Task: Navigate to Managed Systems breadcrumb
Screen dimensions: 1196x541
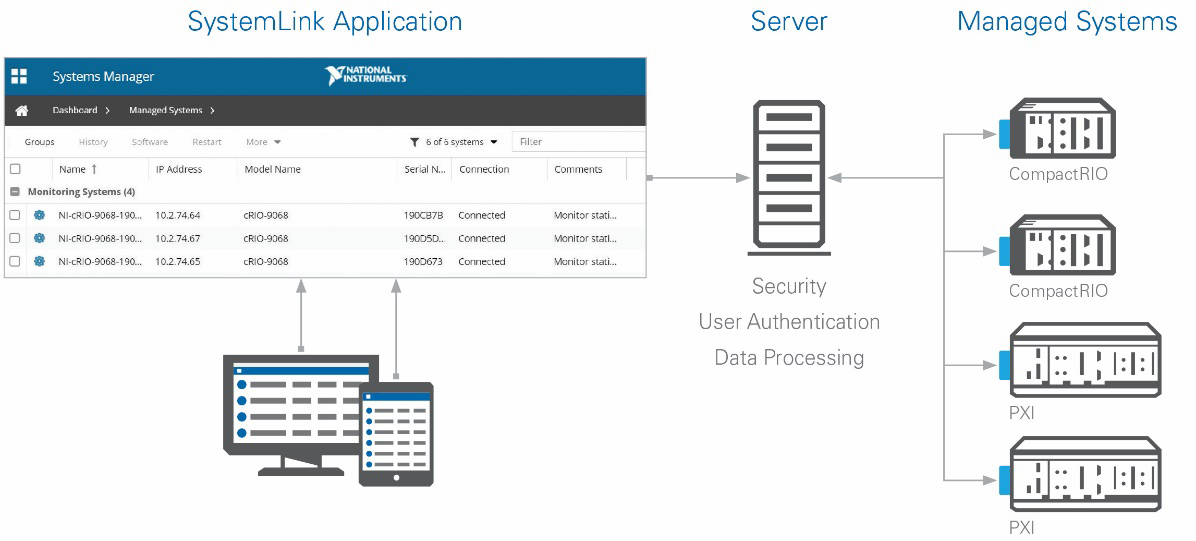Action: tap(166, 111)
